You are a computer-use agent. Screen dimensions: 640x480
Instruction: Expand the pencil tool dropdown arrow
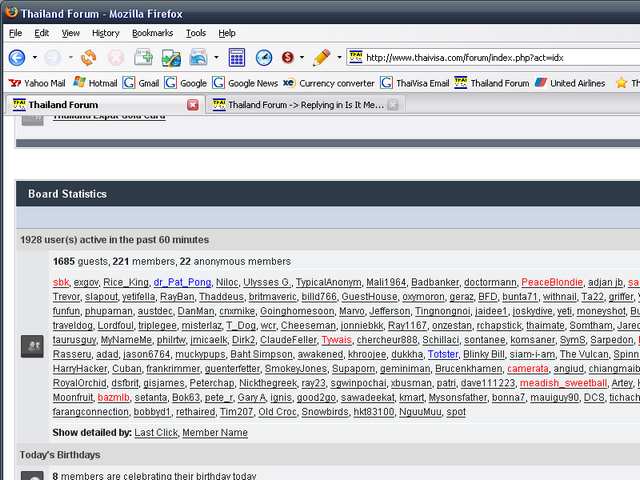point(338,58)
